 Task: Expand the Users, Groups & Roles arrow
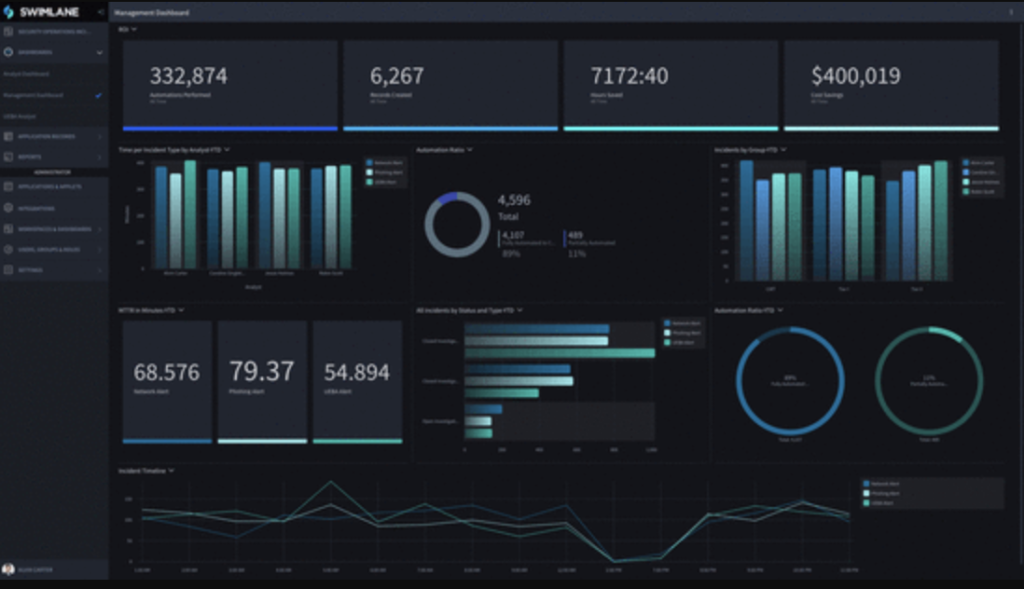pos(100,249)
